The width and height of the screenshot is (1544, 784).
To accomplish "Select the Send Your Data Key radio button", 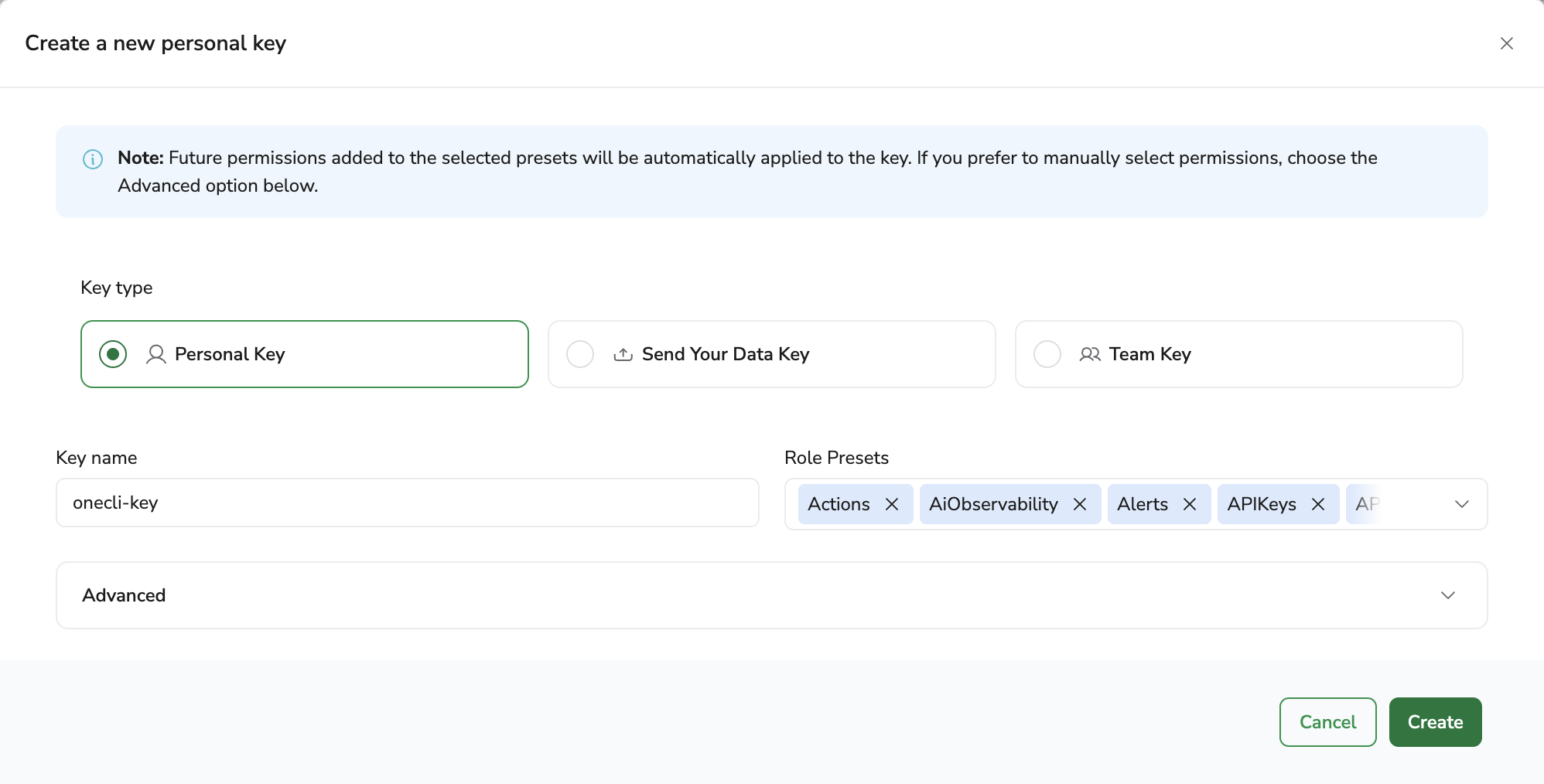I will (x=580, y=354).
